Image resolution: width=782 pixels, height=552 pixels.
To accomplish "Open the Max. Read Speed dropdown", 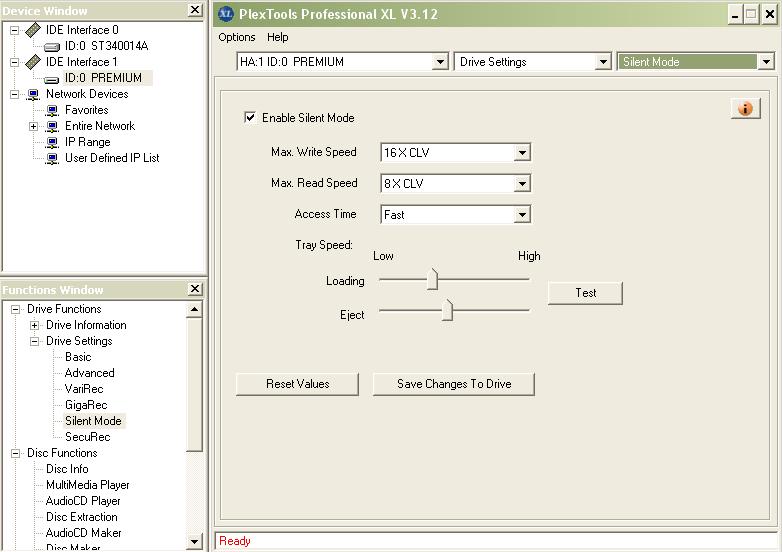I will (x=522, y=184).
